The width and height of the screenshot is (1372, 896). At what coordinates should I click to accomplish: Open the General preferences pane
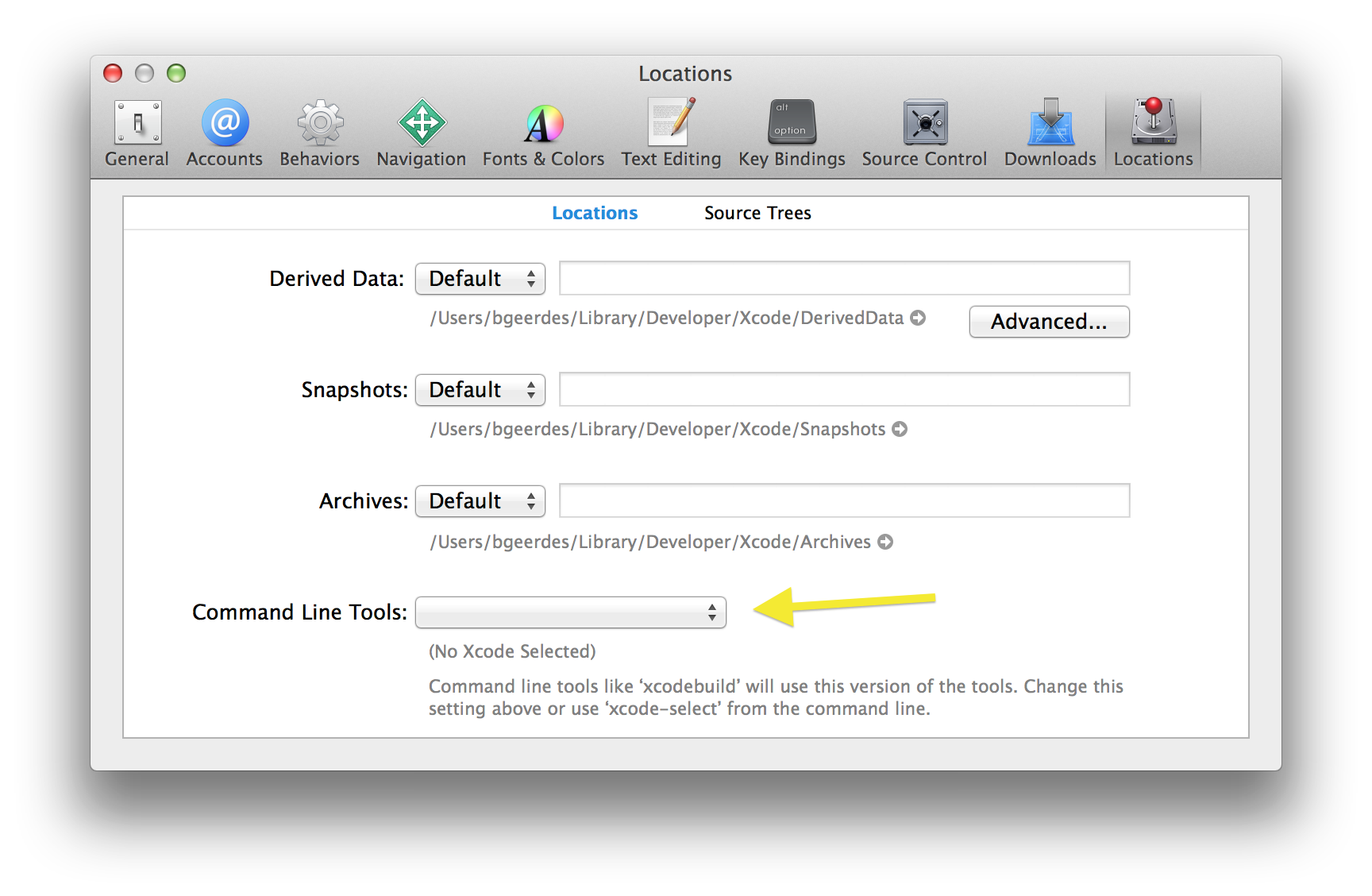[x=137, y=133]
